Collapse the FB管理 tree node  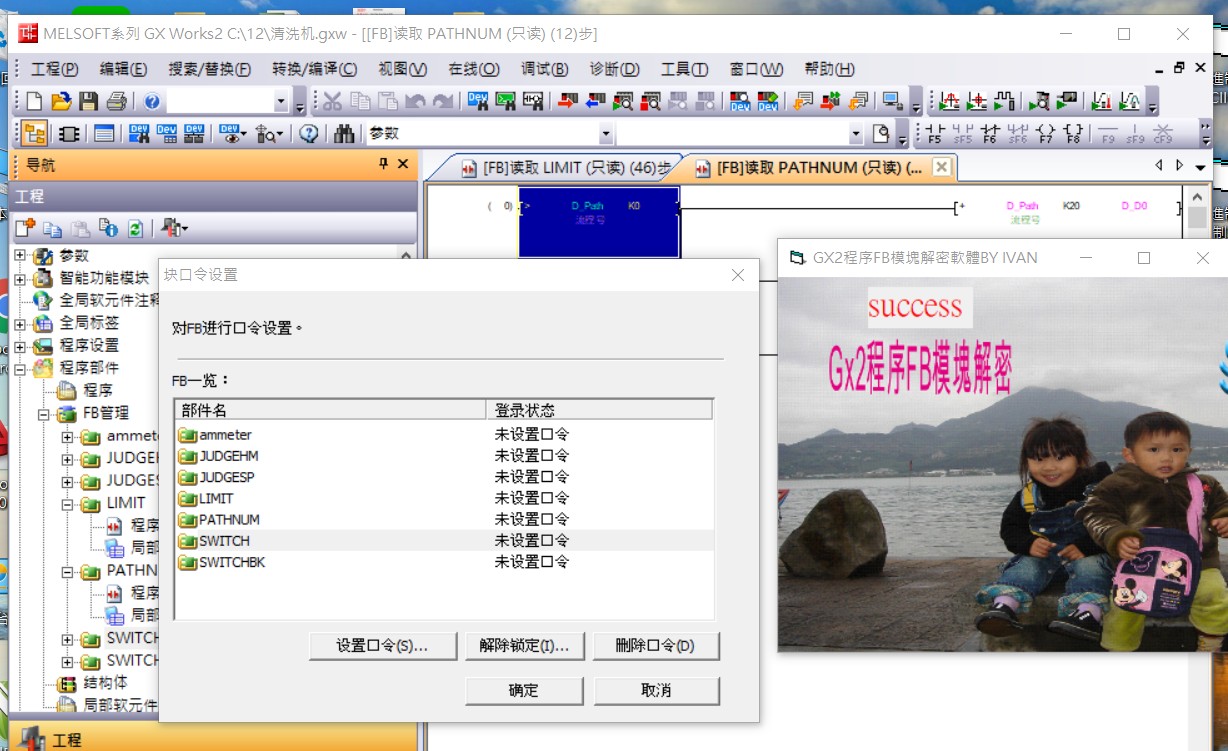44,413
